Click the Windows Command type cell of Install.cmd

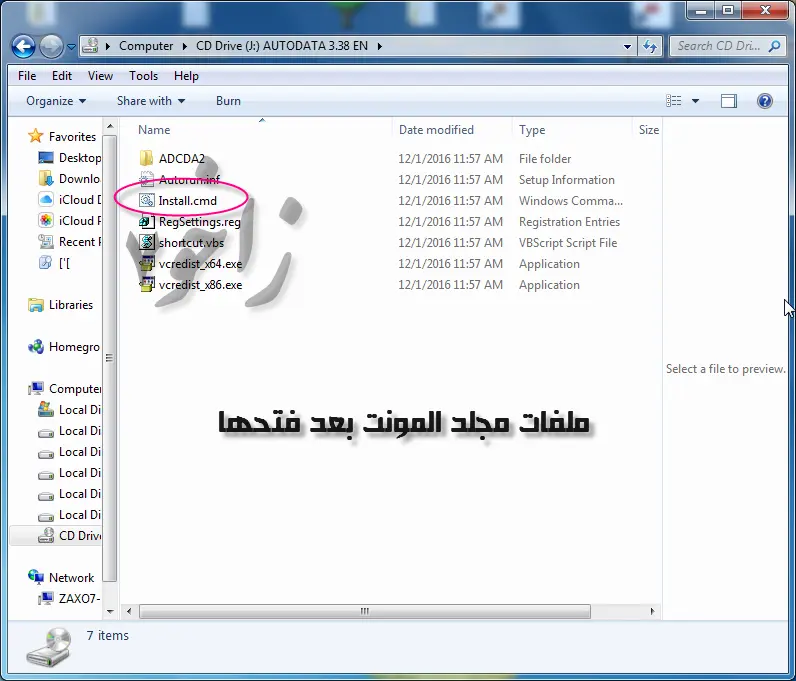pyautogui.click(x=571, y=201)
